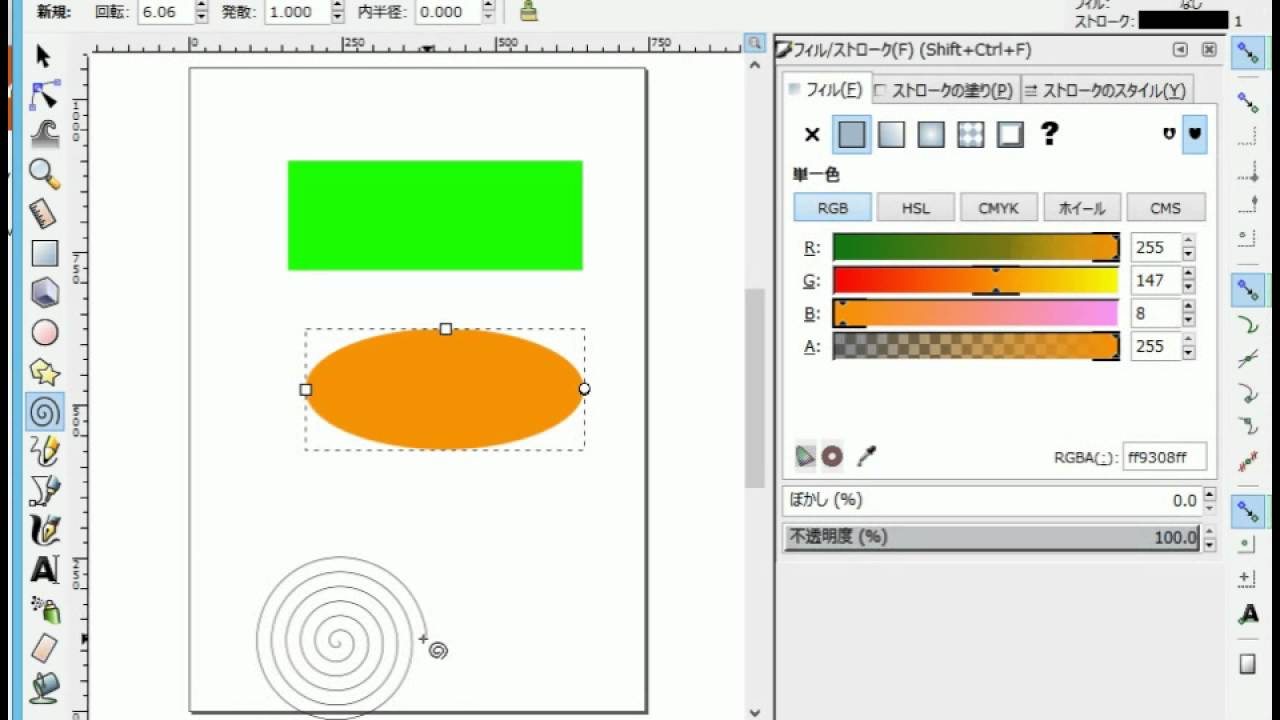The height and width of the screenshot is (720, 1280).
Task: Select the 3D Box tool
Action: (45, 293)
